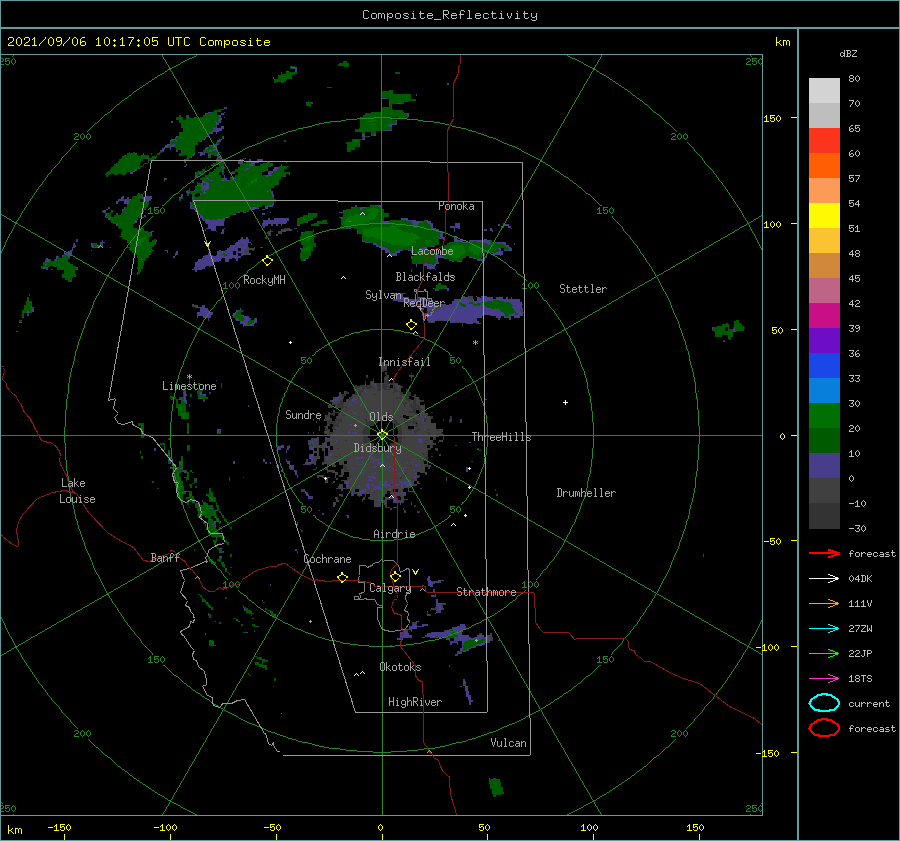This screenshot has width=900, height=841.
Task: Click the Composite_Reflectivity title
Action: point(450,15)
